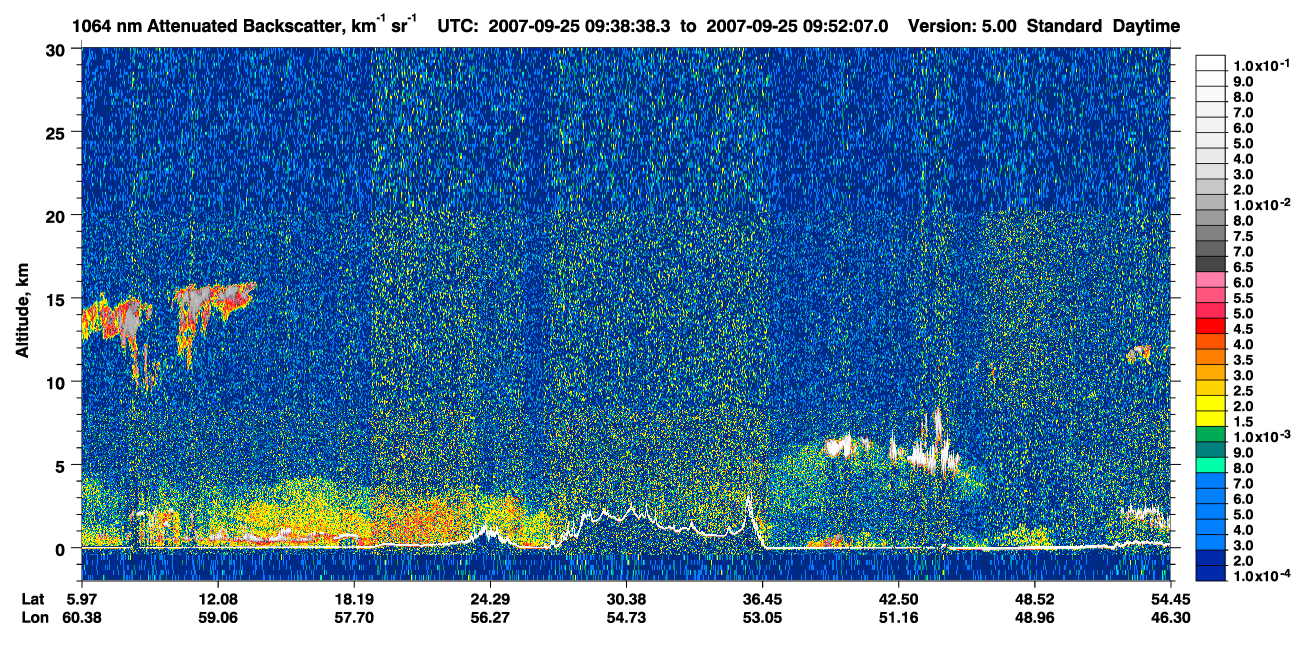Click latitude value '54.45'

1169,598
